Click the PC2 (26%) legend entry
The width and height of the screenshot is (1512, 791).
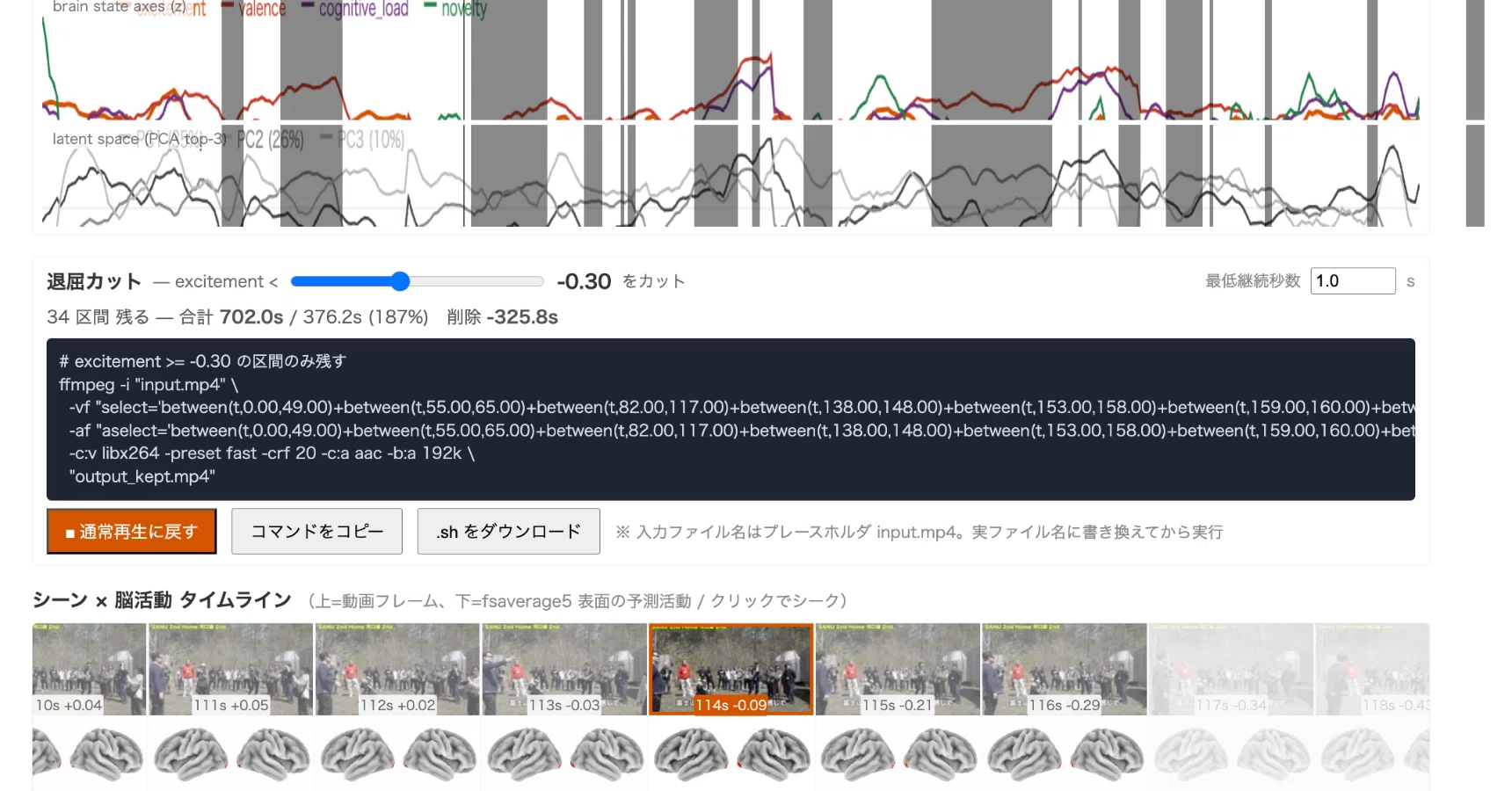pos(263,140)
